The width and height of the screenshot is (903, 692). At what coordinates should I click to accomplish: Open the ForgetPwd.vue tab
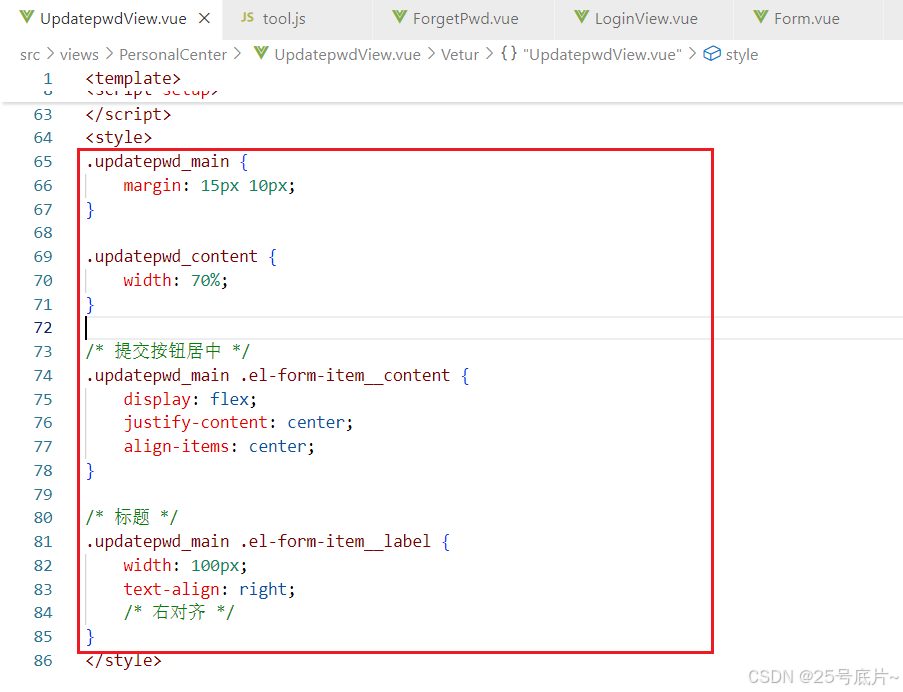(465, 19)
